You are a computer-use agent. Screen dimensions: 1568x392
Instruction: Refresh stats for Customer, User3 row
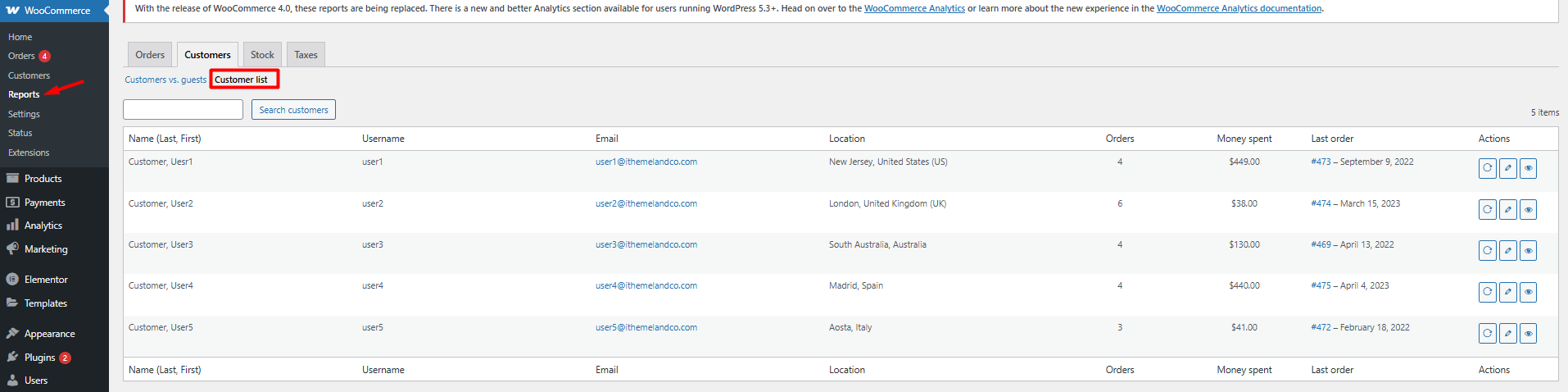(1488, 250)
